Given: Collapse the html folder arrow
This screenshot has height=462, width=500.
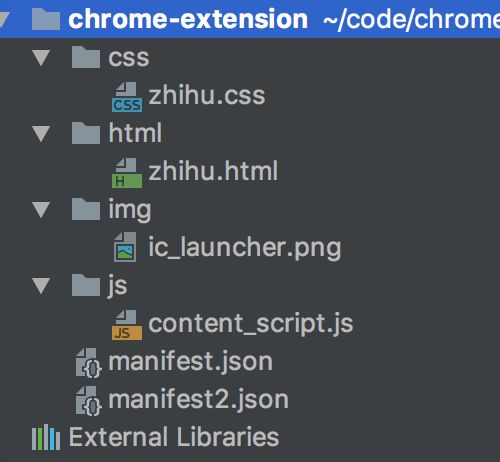Looking at the screenshot, I should (x=41, y=134).
